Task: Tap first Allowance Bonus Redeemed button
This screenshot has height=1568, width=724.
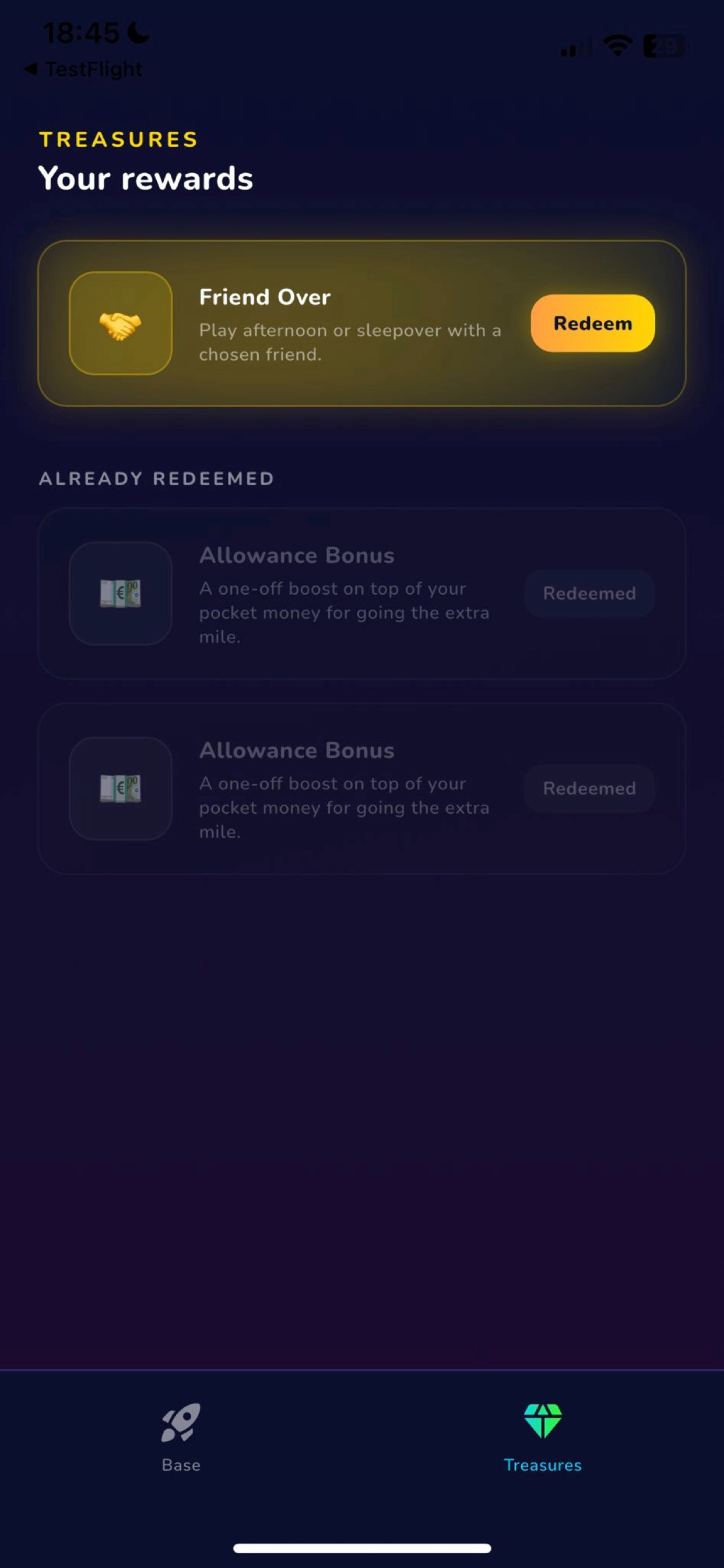Action: coord(589,593)
